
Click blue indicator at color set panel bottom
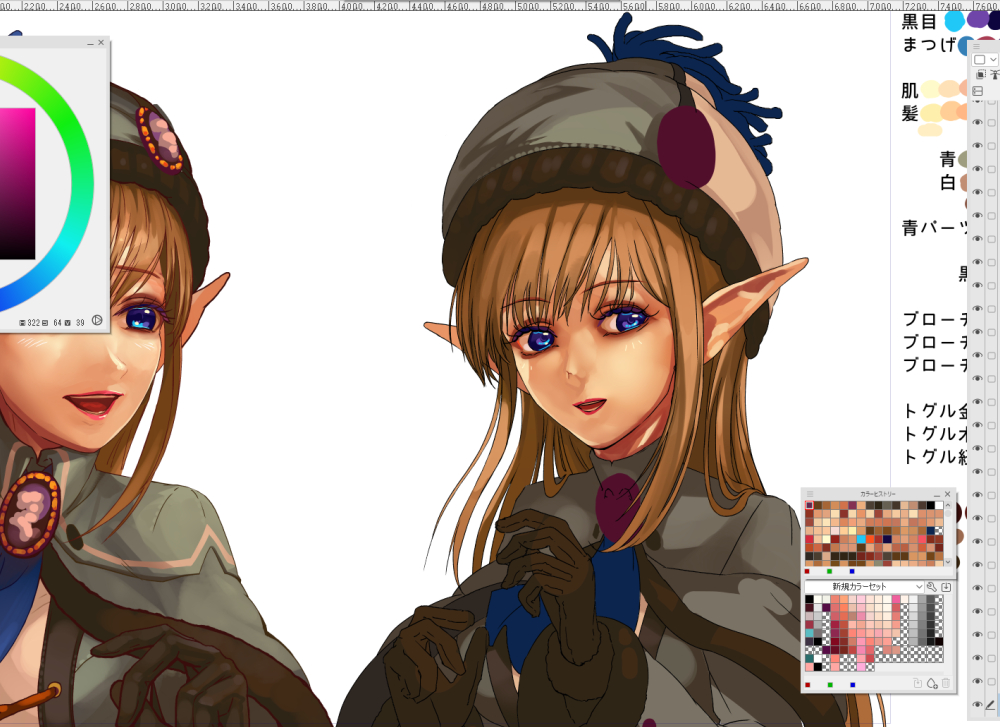[x=853, y=685]
